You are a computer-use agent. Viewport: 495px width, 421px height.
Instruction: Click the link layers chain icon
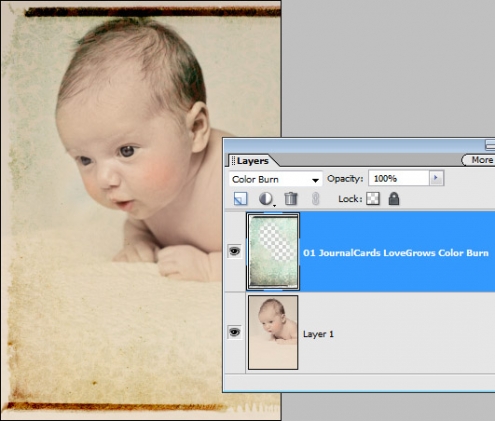point(315,199)
